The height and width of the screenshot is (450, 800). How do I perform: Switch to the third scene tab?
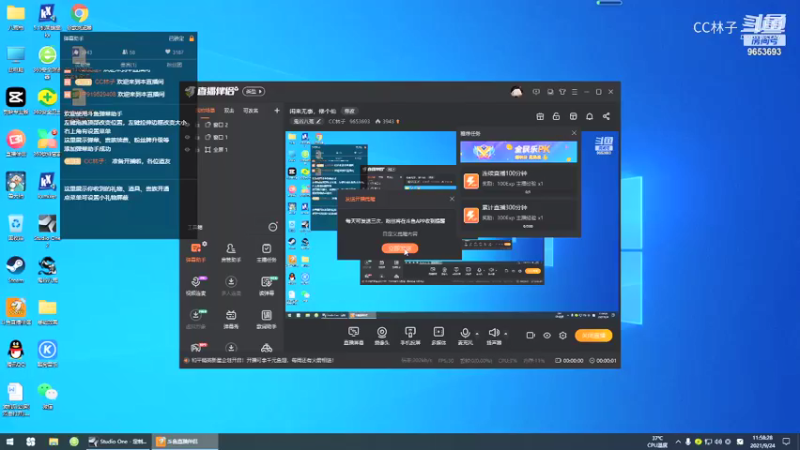[x=251, y=111]
